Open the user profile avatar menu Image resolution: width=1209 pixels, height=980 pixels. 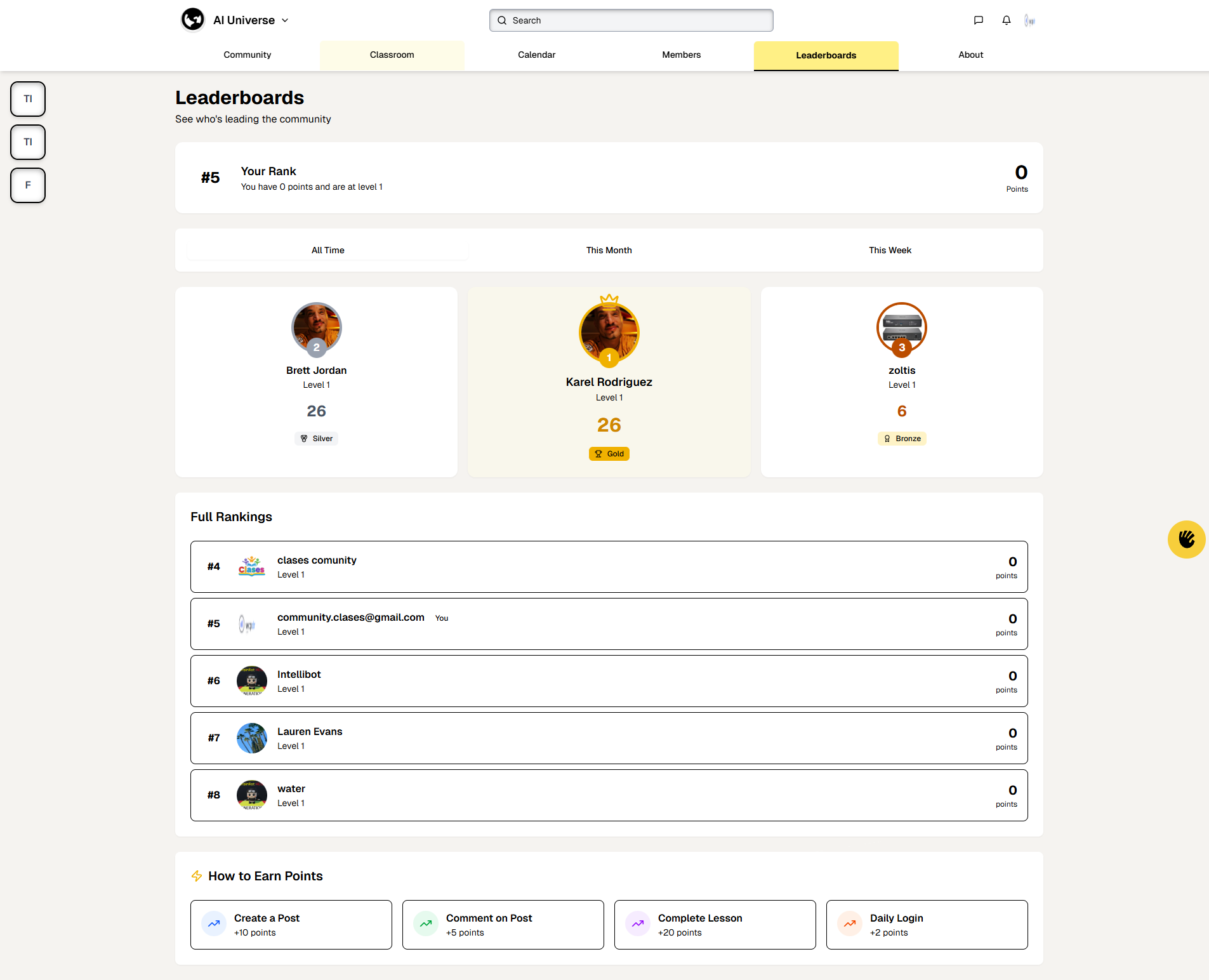tap(1029, 21)
